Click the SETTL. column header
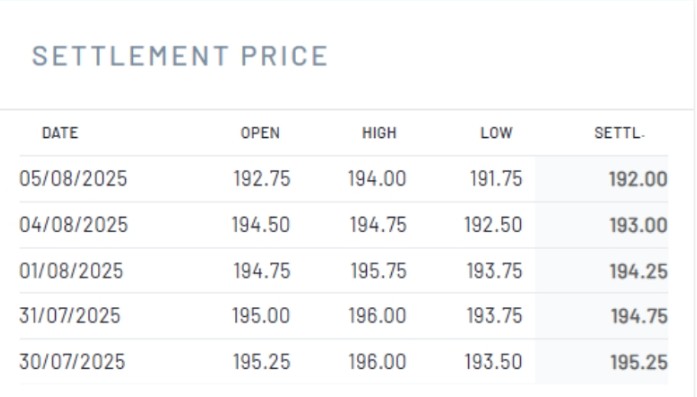Screen dimensions: 697x397 619,133
